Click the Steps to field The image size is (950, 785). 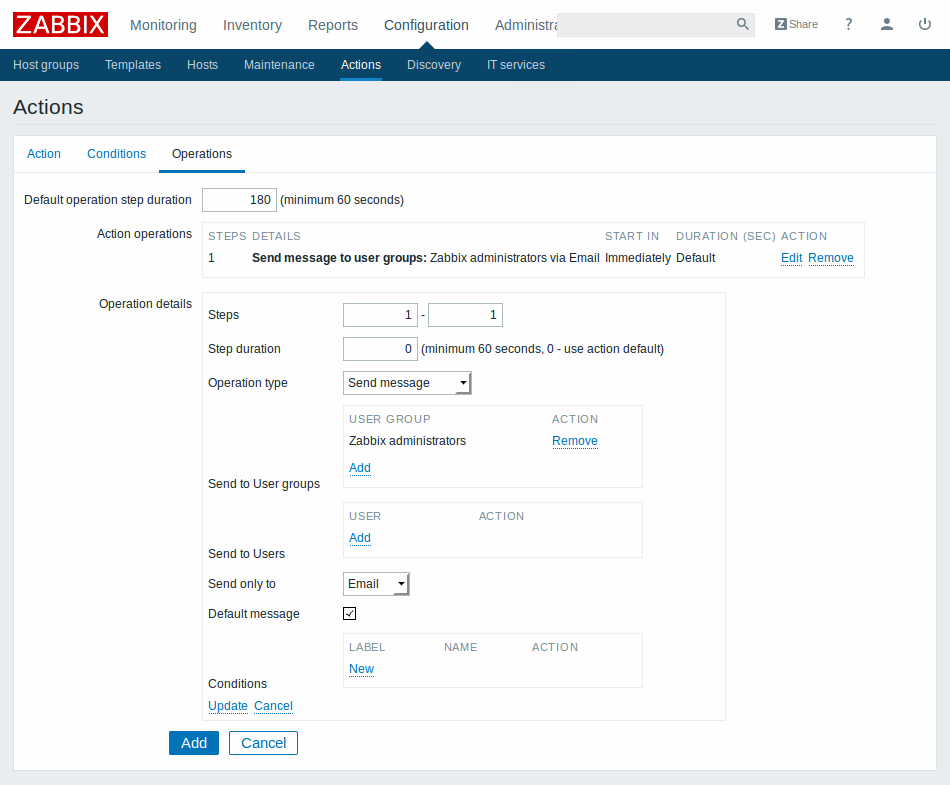pyautogui.click(x=465, y=315)
